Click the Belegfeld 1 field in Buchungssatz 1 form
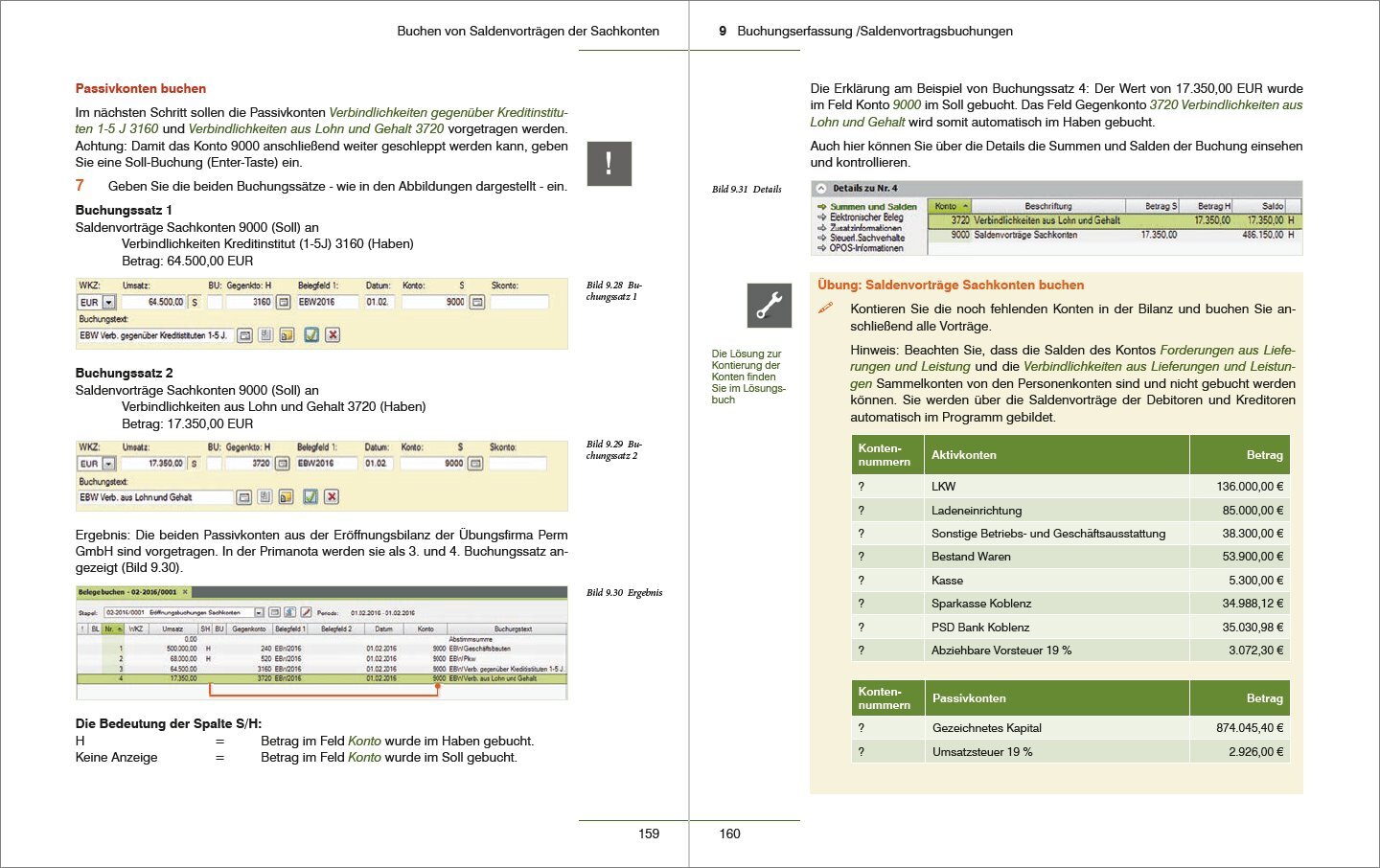1380x868 pixels. coord(327,302)
